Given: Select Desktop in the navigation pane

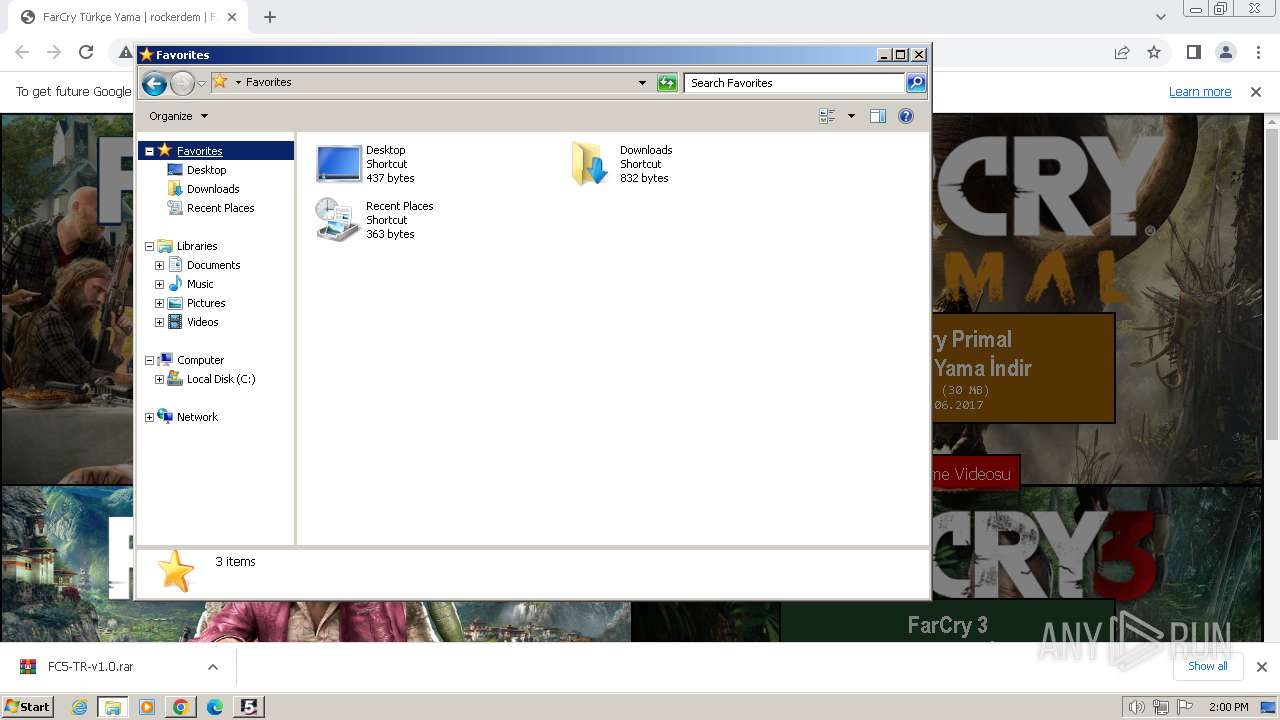Looking at the screenshot, I should (206, 170).
